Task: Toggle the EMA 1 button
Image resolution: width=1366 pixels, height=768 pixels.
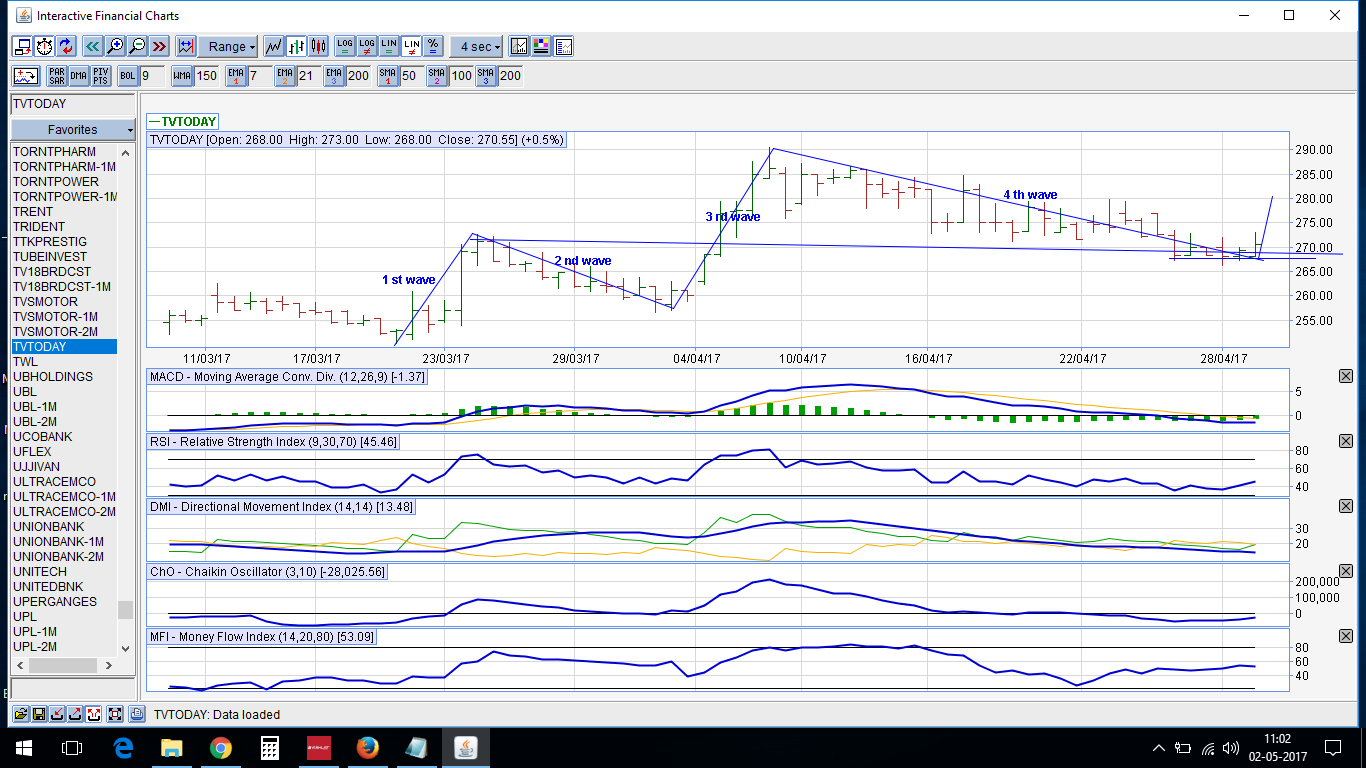Action: point(236,76)
